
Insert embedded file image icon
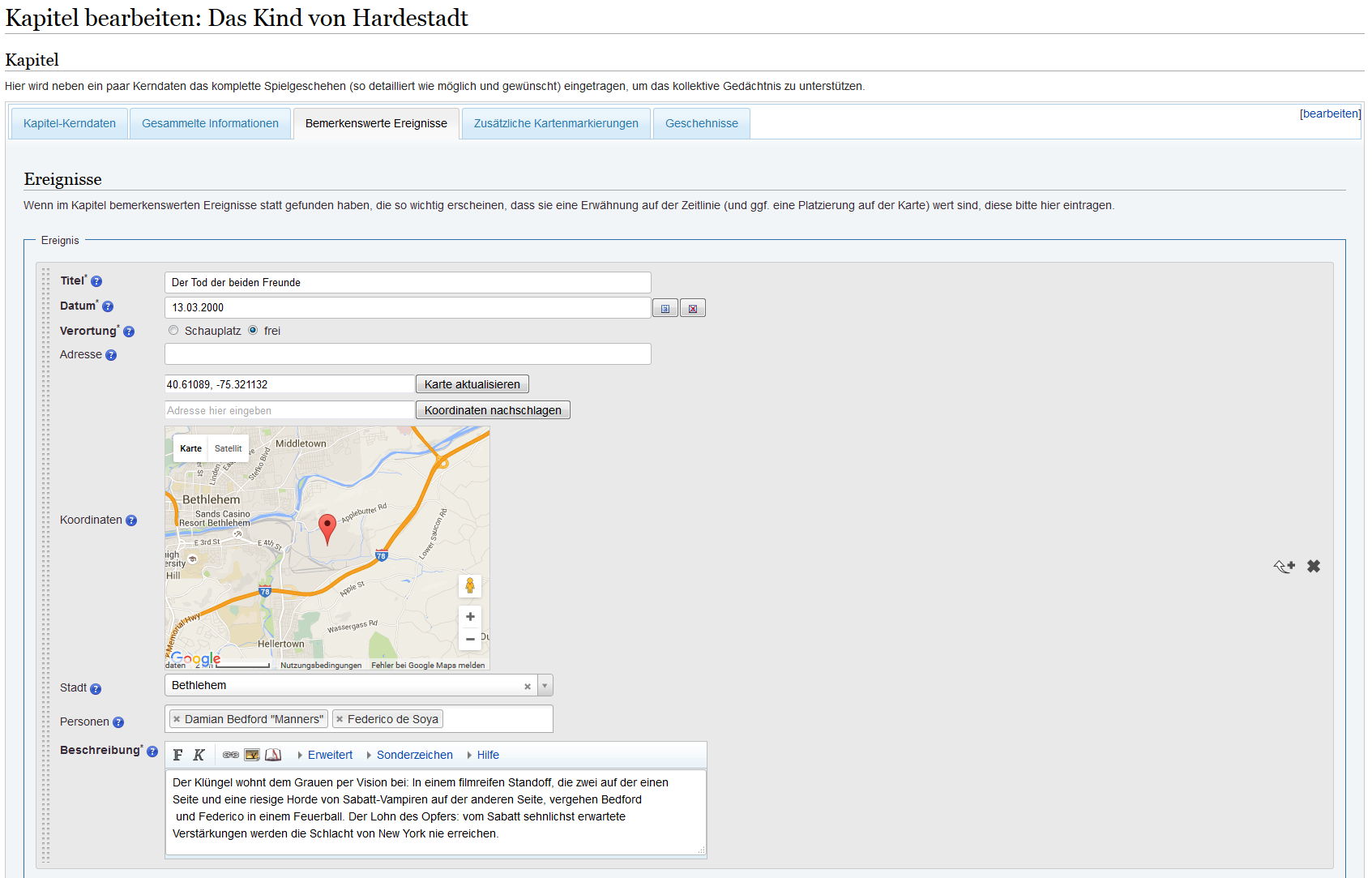(x=252, y=755)
